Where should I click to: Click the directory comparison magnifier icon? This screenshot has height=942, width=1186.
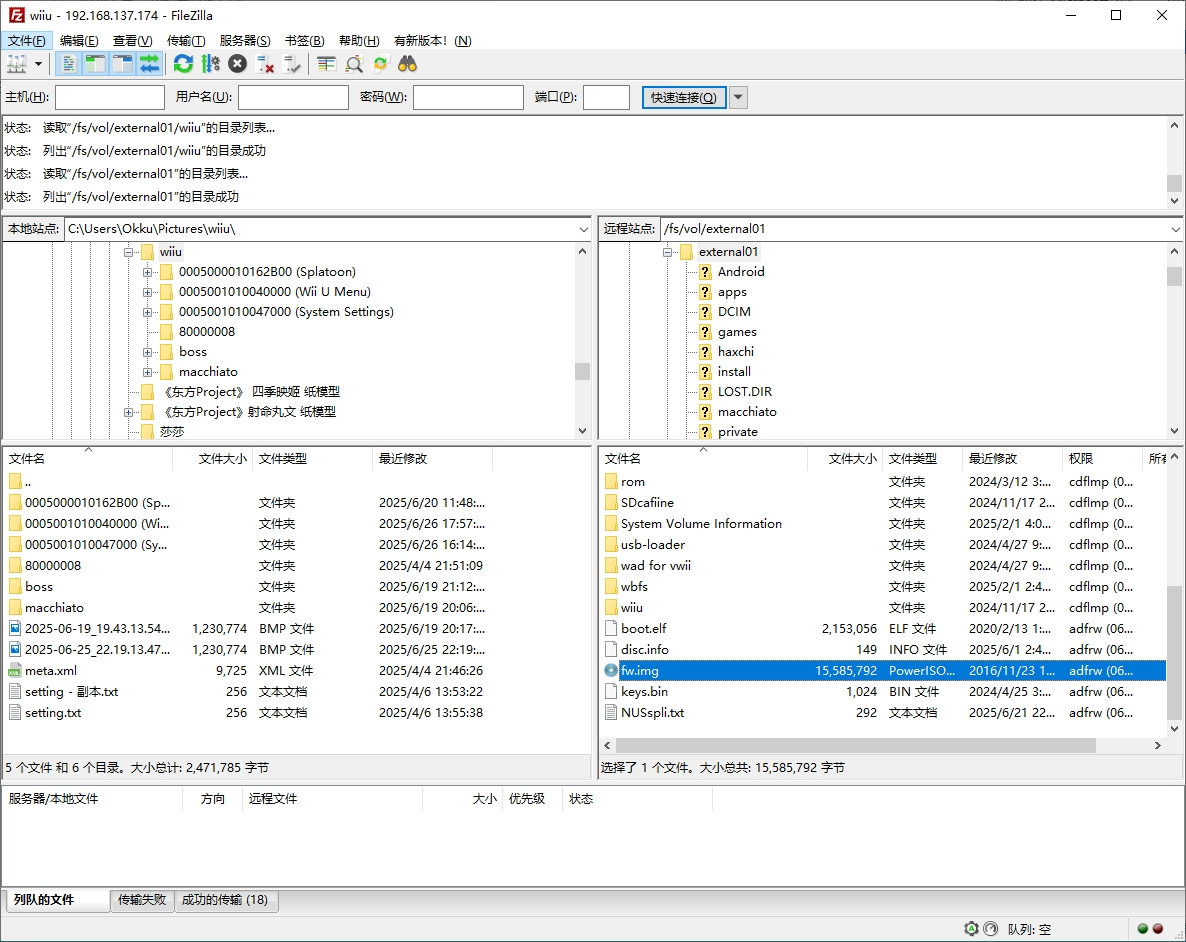pyautogui.click(x=354, y=64)
